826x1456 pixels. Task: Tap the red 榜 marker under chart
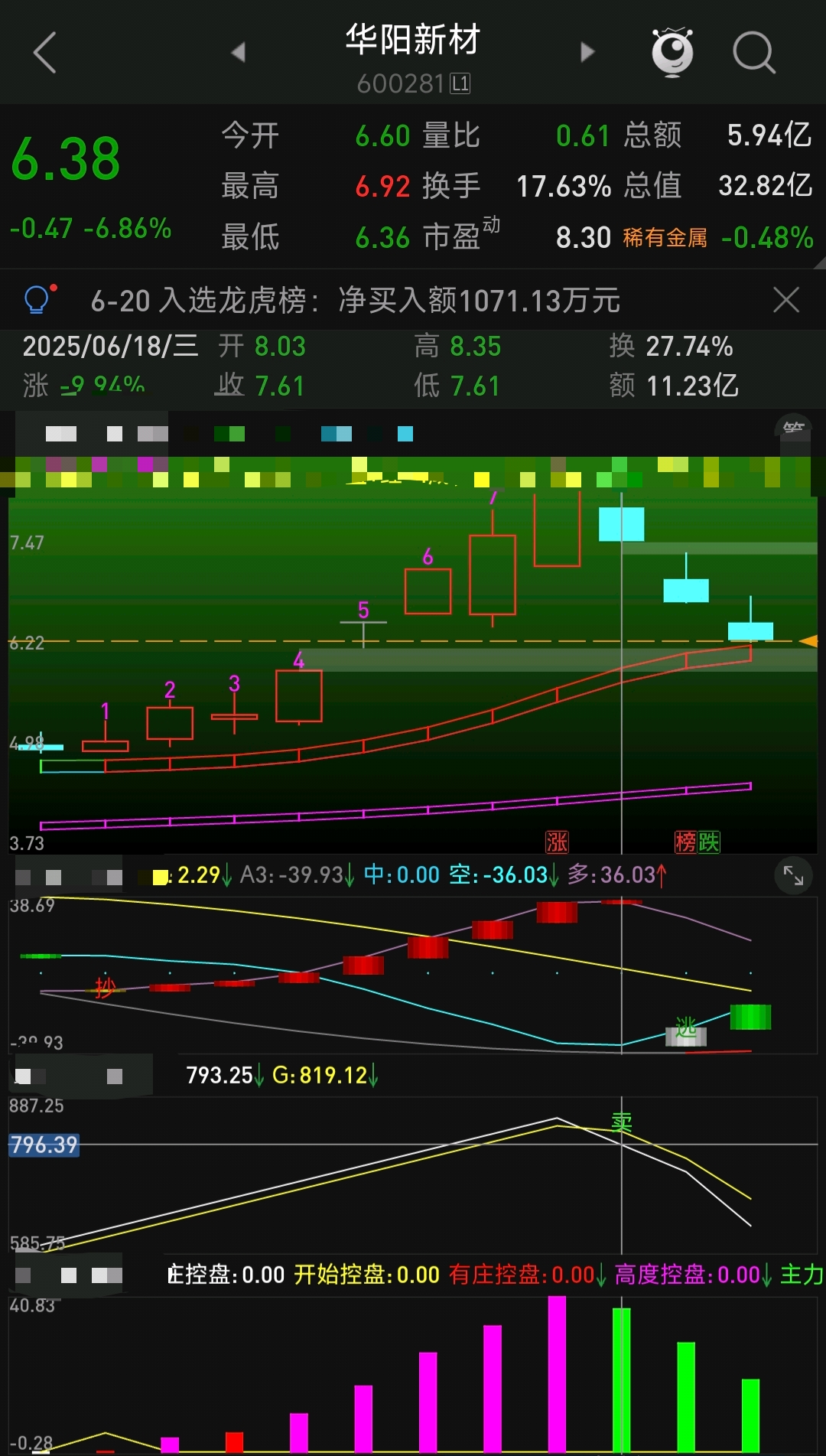pyautogui.click(x=685, y=842)
